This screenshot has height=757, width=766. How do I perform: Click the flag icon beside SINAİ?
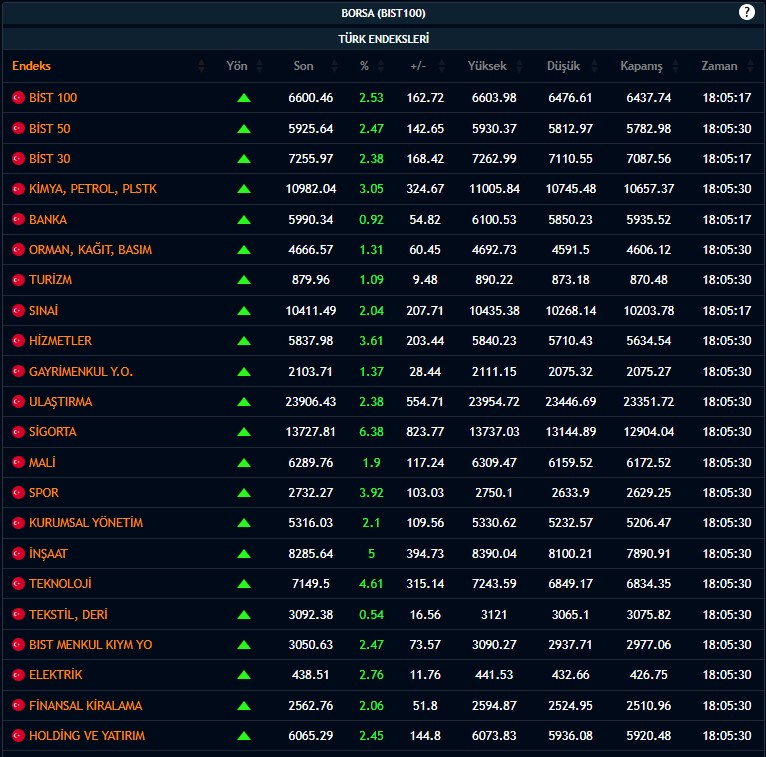tap(18, 311)
